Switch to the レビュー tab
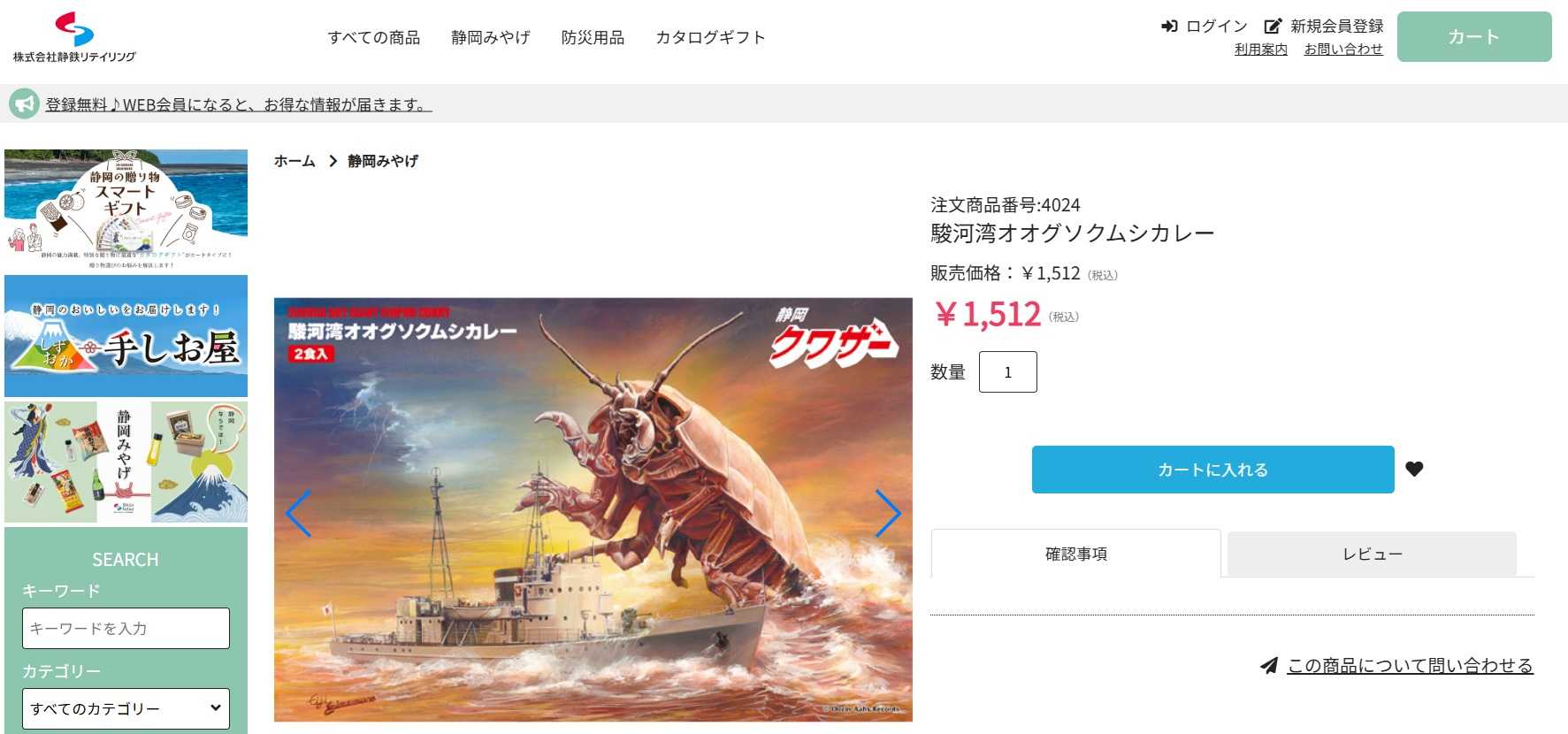The width and height of the screenshot is (1568, 734). point(1372,554)
